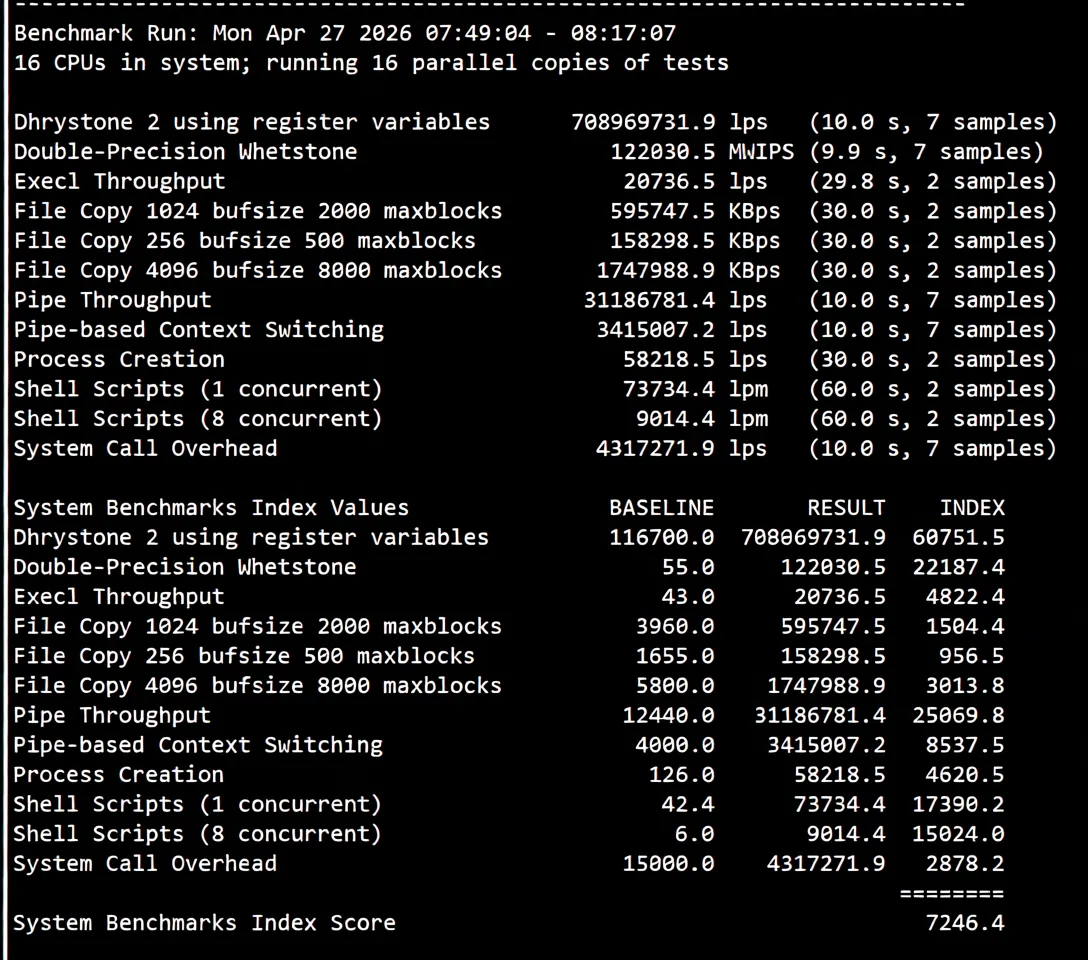1088x960 pixels.
Task: Click the Process Creation value 58218.5 lps
Action: pos(695,360)
